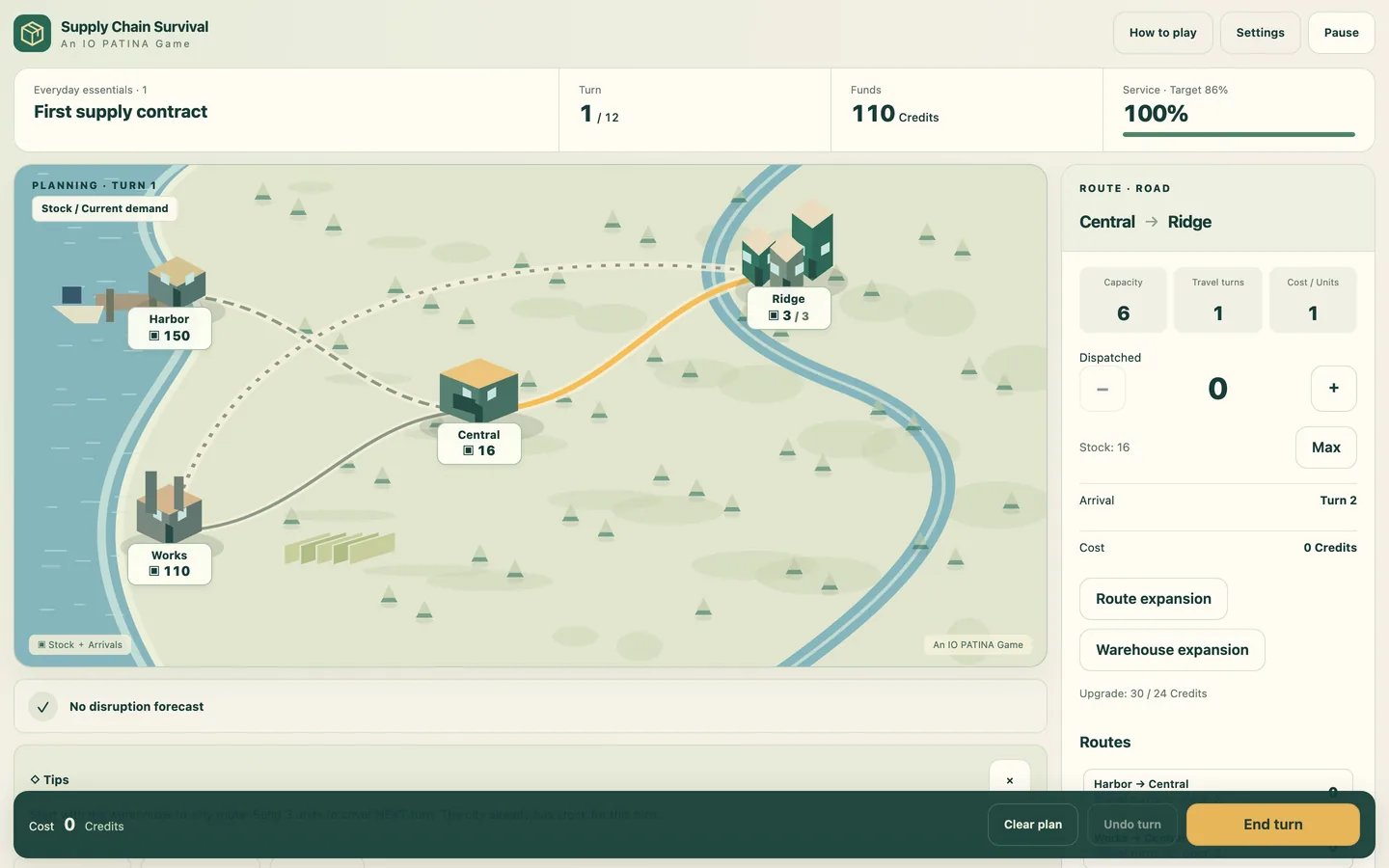Click the Stock / Current demand map chip
1389x868 pixels.
105,208
